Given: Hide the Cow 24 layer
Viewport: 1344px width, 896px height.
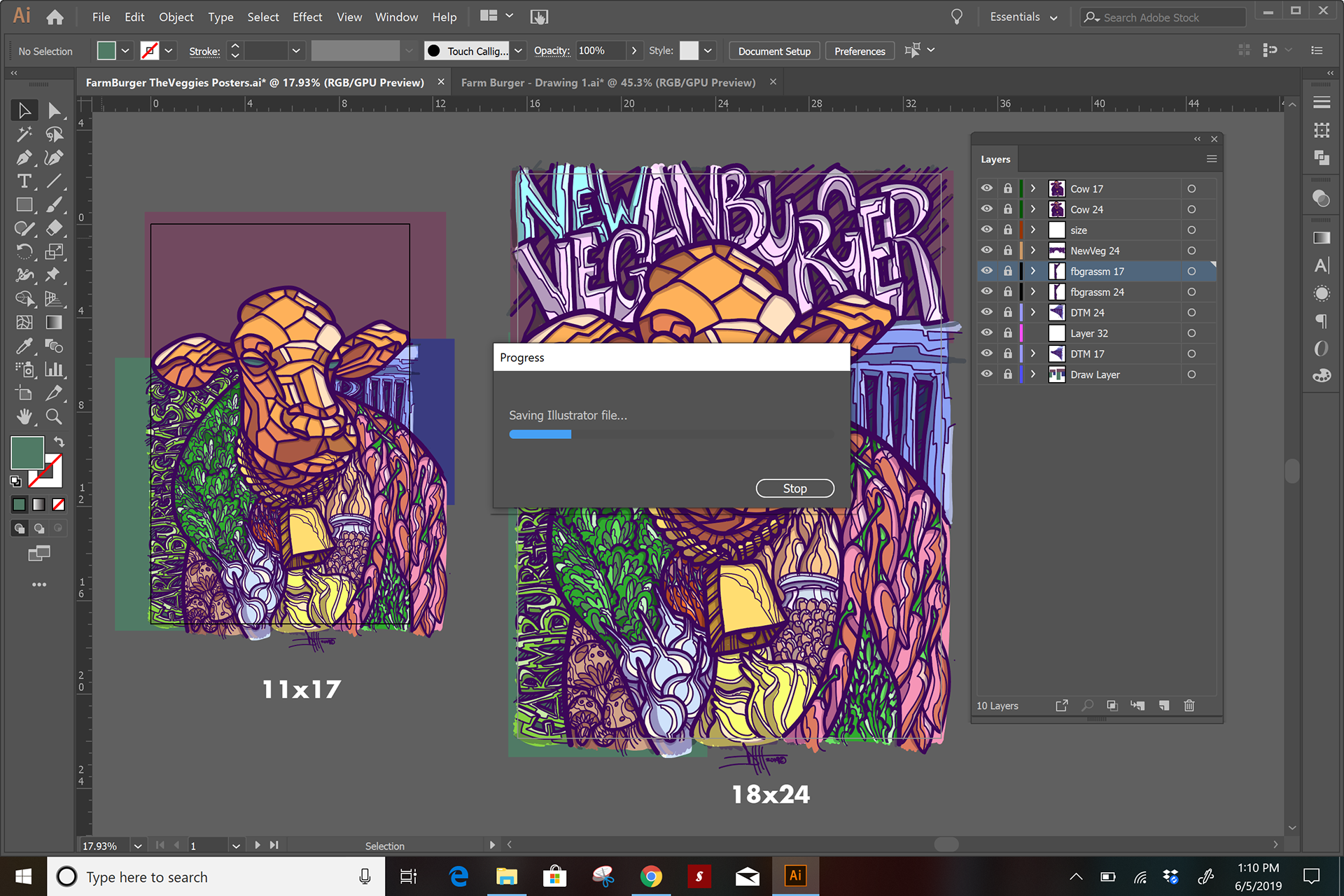Looking at the screenshot, I should [x=986, y=209].
